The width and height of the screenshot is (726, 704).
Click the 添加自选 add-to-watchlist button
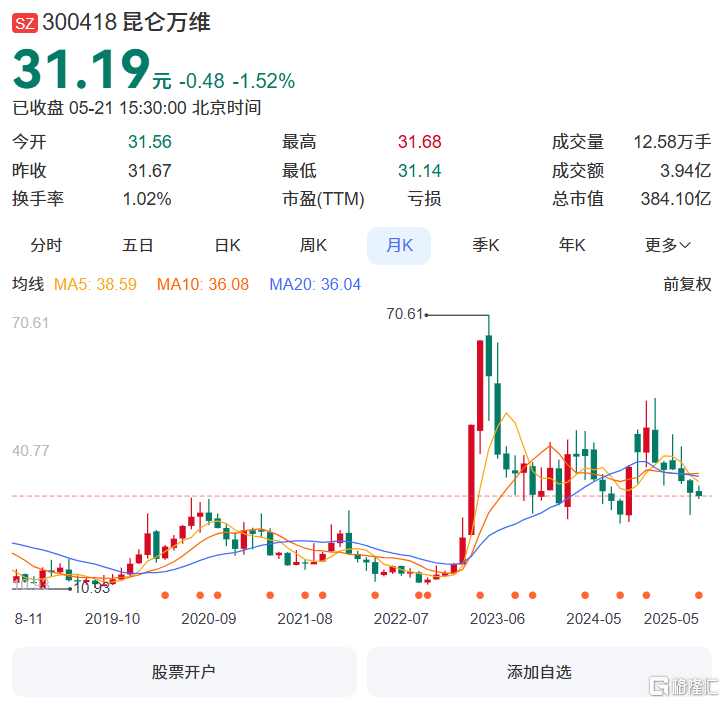pos(539,672)
